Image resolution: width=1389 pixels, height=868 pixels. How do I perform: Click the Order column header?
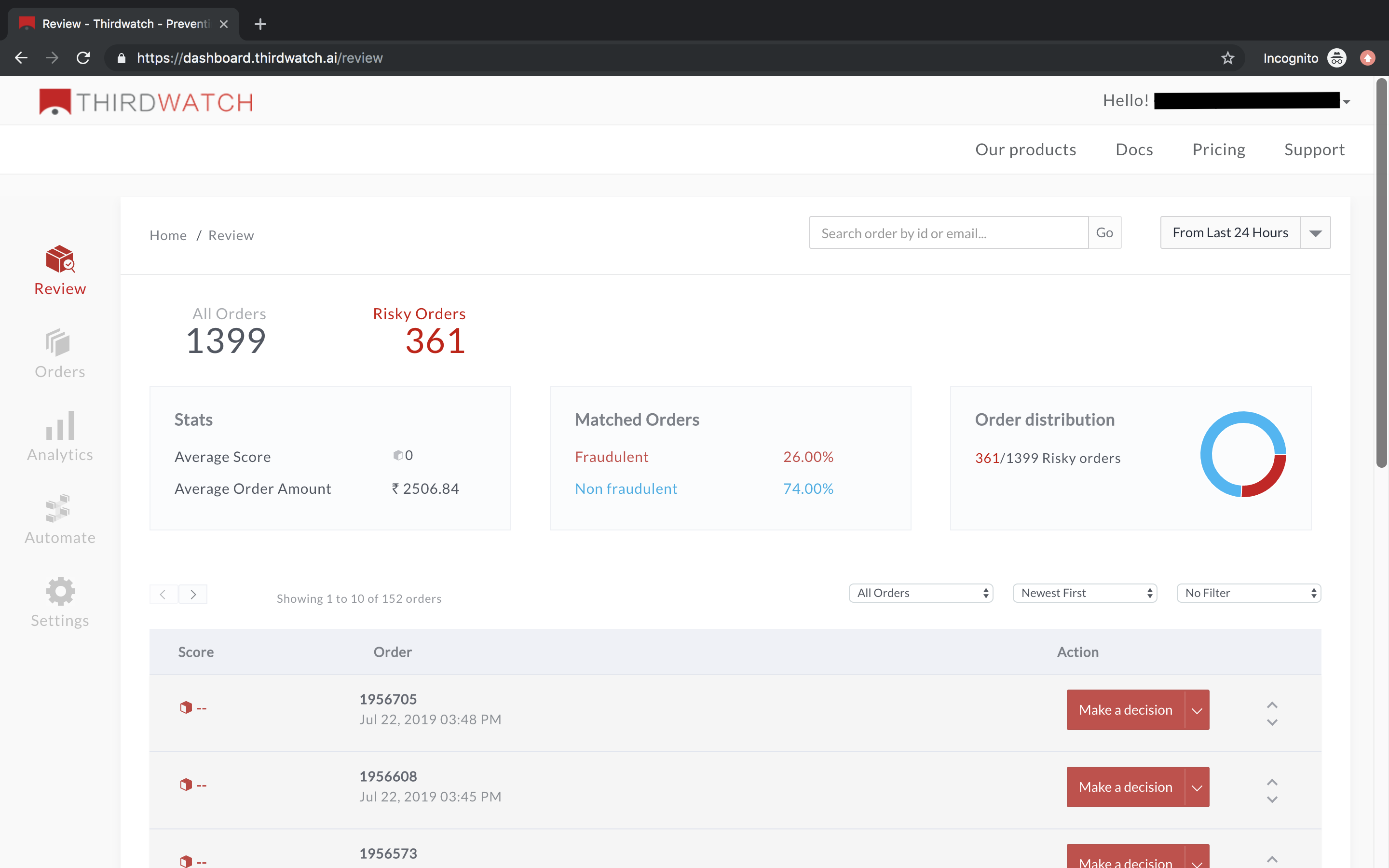393,652
